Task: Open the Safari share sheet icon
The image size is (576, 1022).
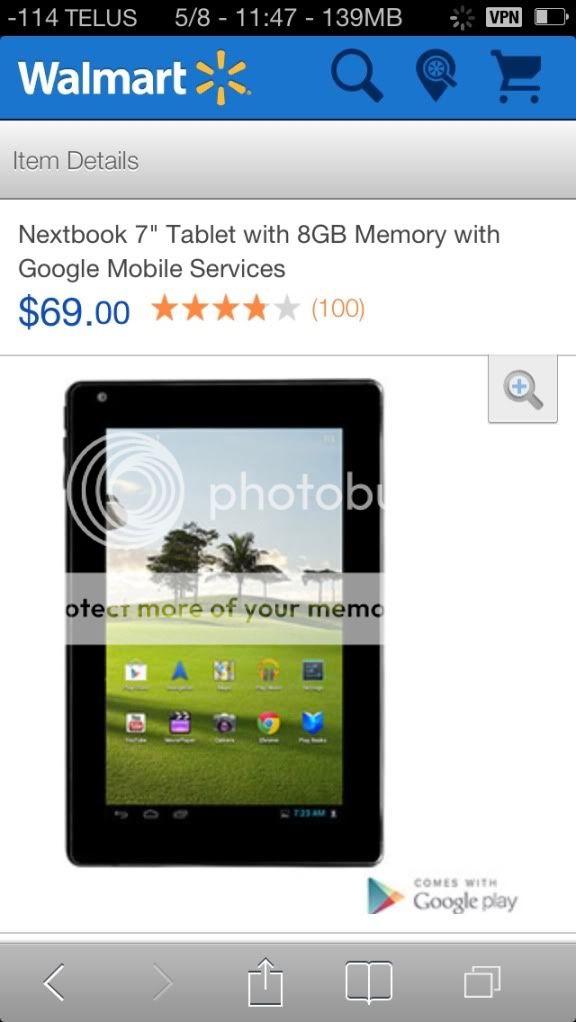Action: pos(265,981)
